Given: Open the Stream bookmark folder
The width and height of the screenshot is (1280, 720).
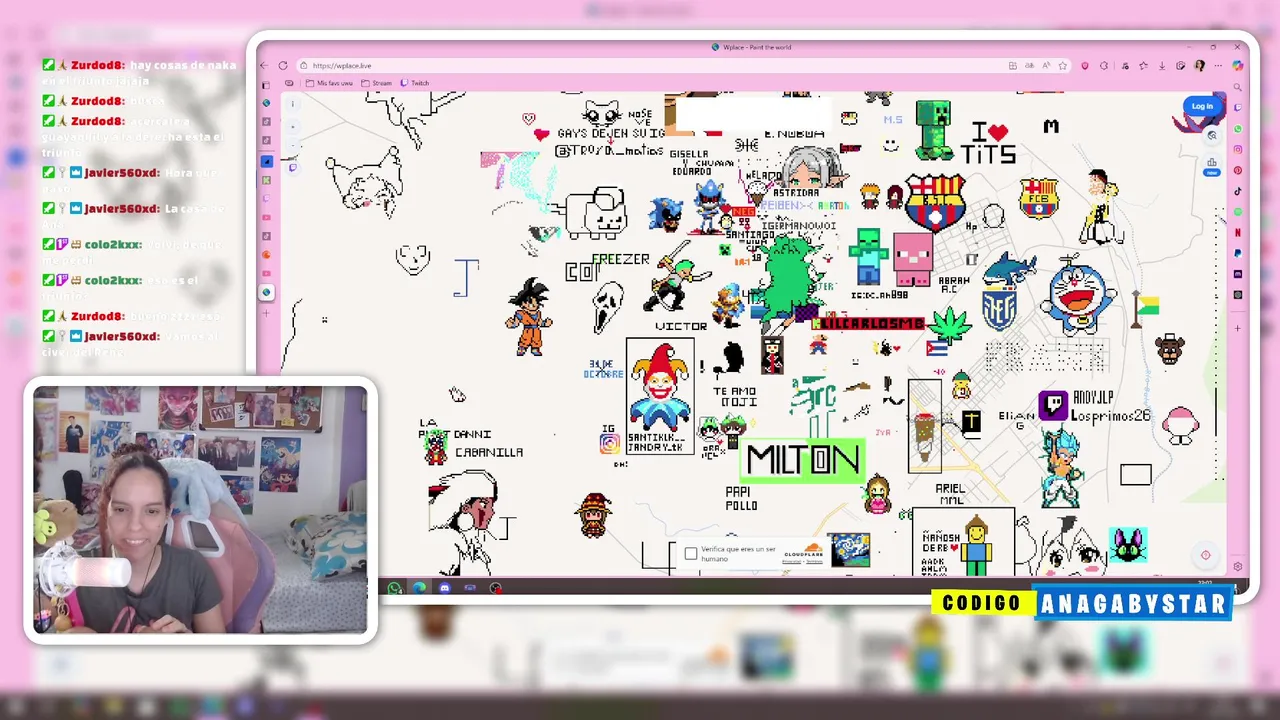Looking at the screenshot, I should pos(377,83).
